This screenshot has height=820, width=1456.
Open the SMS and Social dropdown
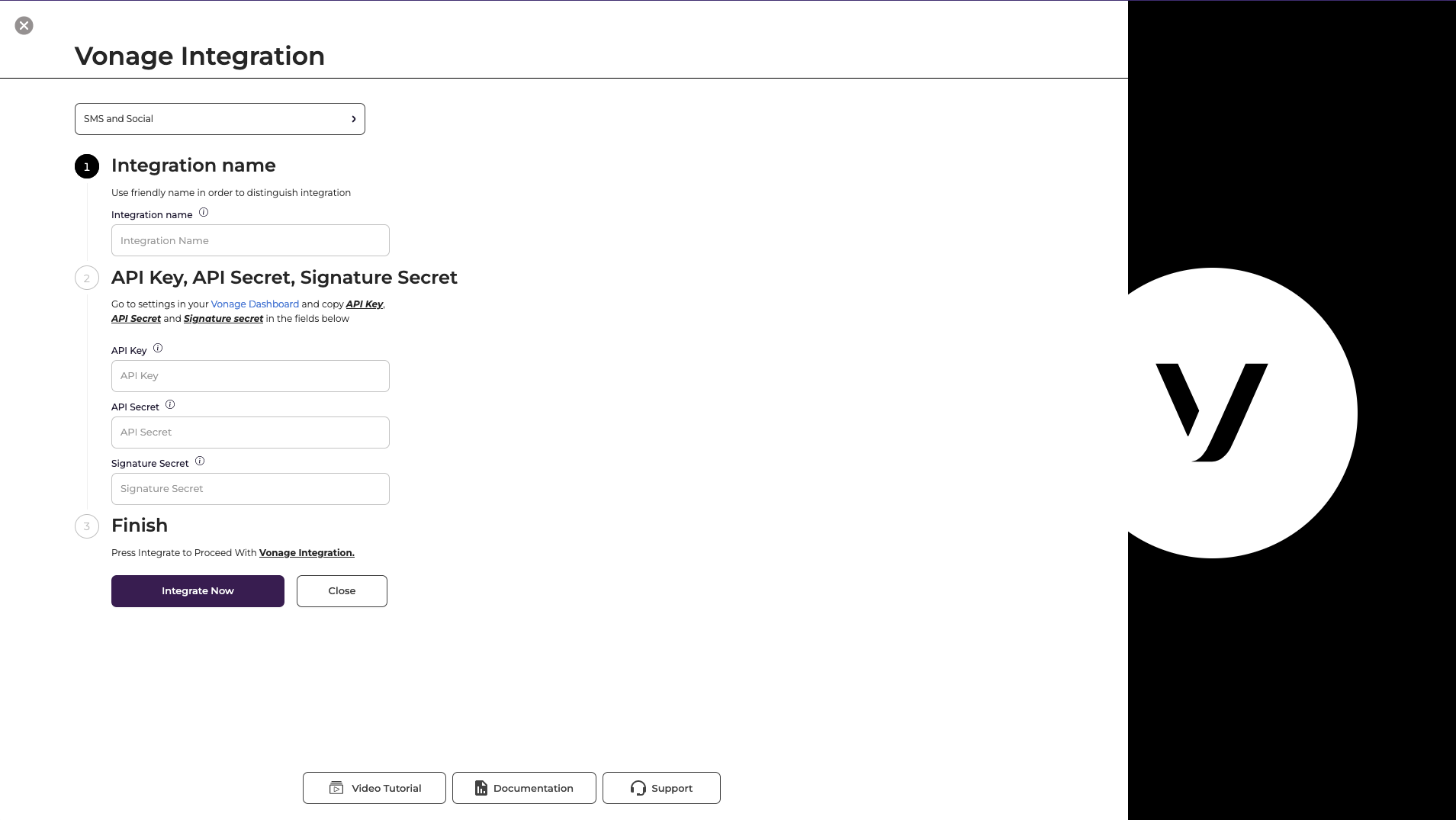coord(220,119)
